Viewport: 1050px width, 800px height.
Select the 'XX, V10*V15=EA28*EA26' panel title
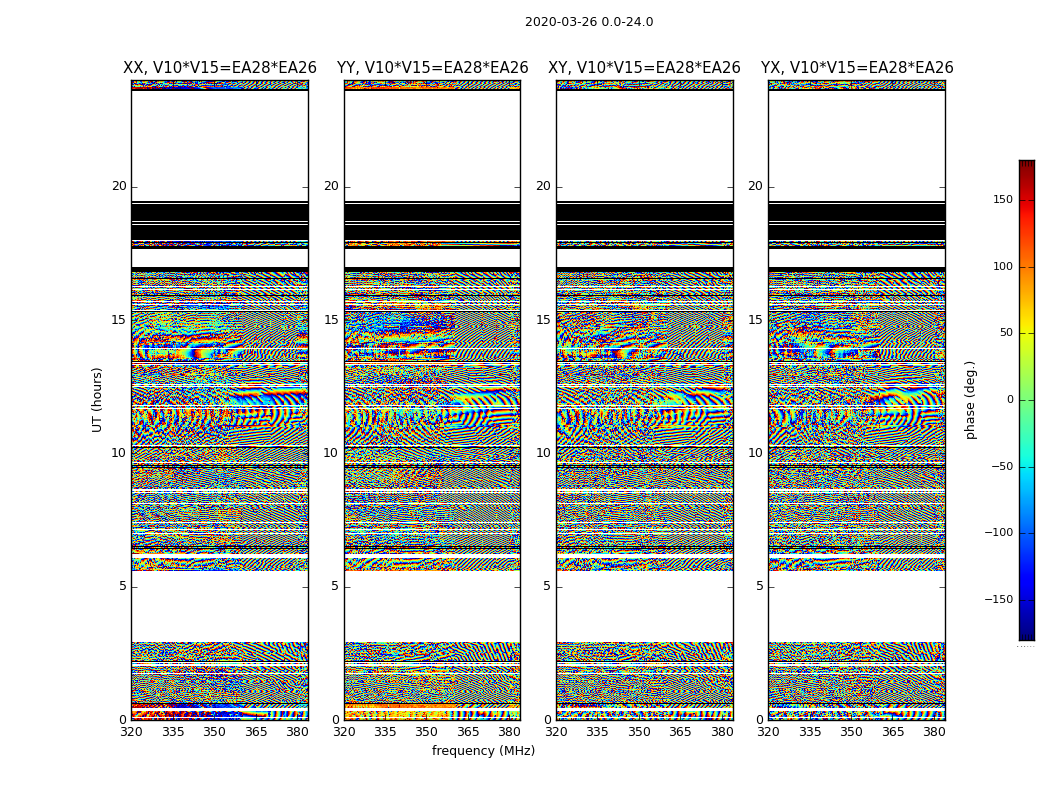point(220,68)
